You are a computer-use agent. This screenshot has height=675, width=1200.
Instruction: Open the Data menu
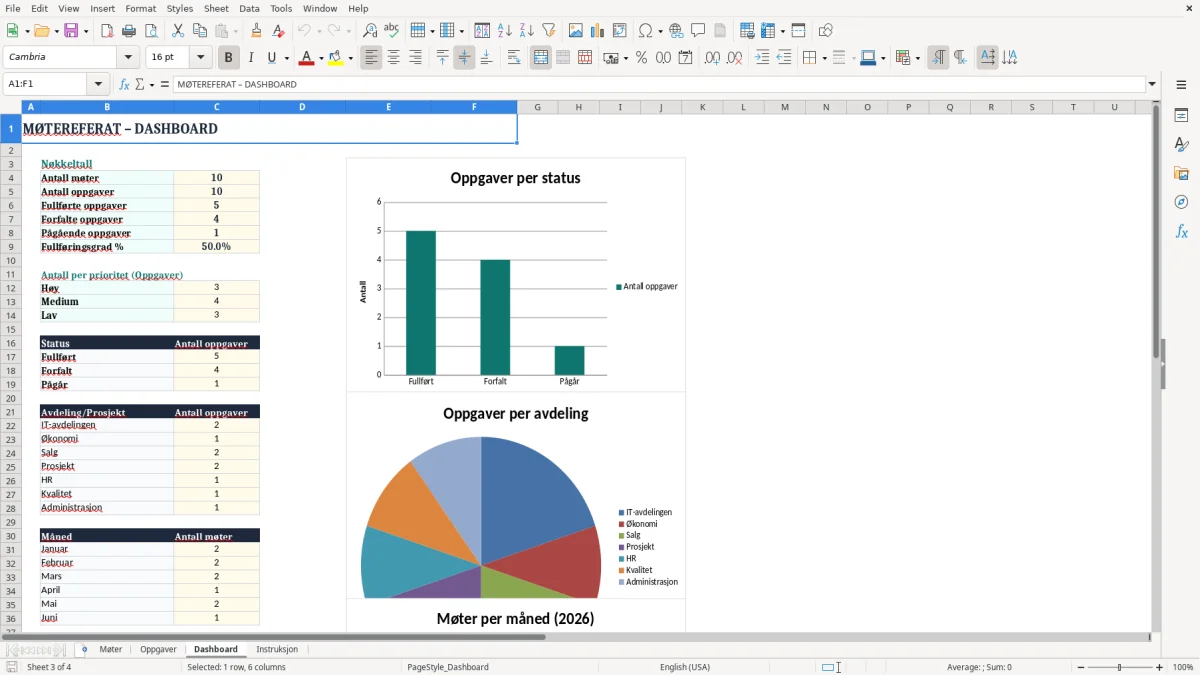pos(249,8)
